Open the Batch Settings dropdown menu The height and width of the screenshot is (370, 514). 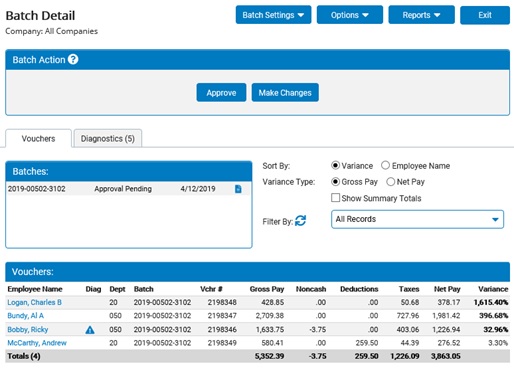(273, 15)
